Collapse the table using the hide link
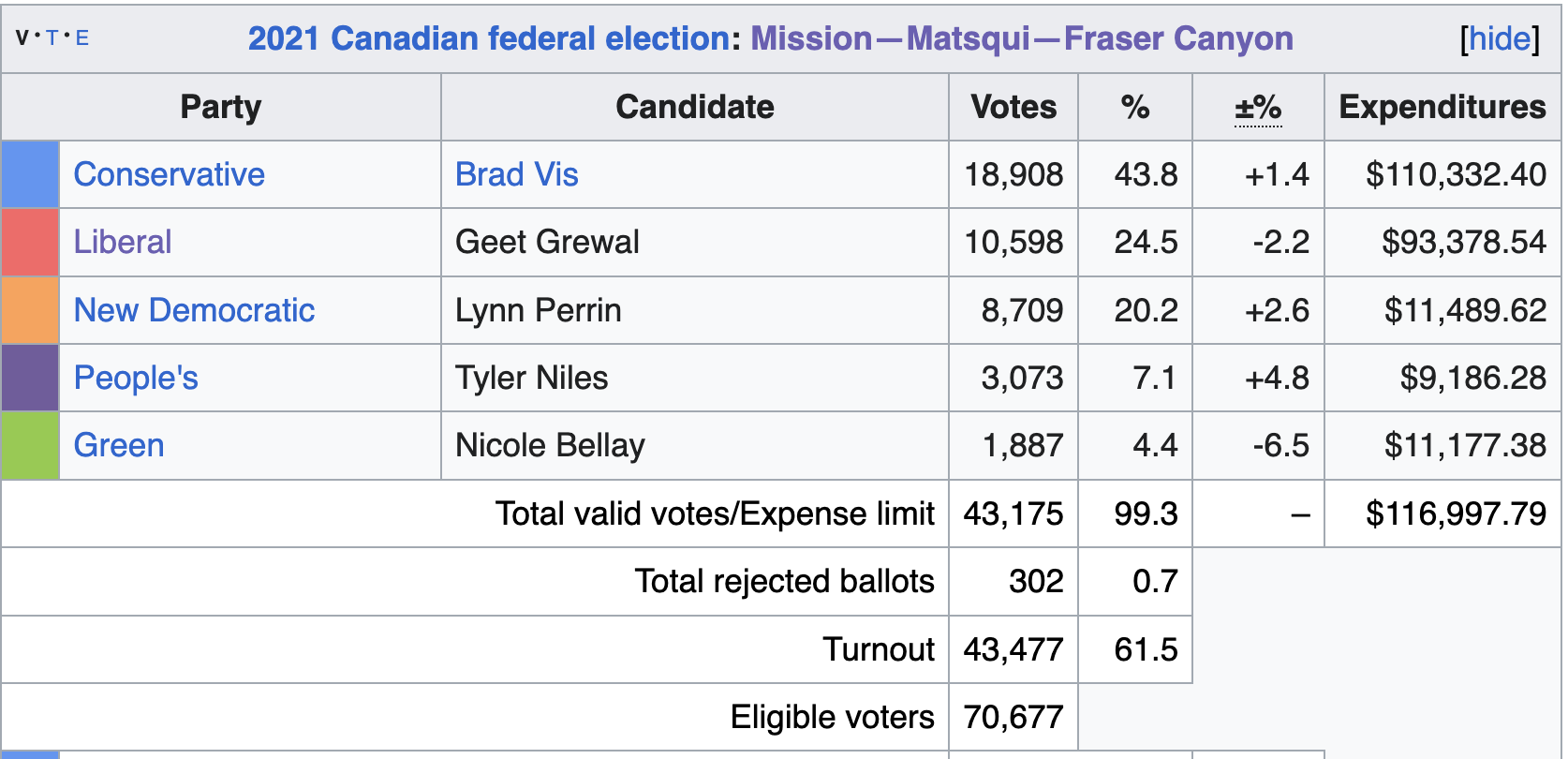 tap(1499, 38)
